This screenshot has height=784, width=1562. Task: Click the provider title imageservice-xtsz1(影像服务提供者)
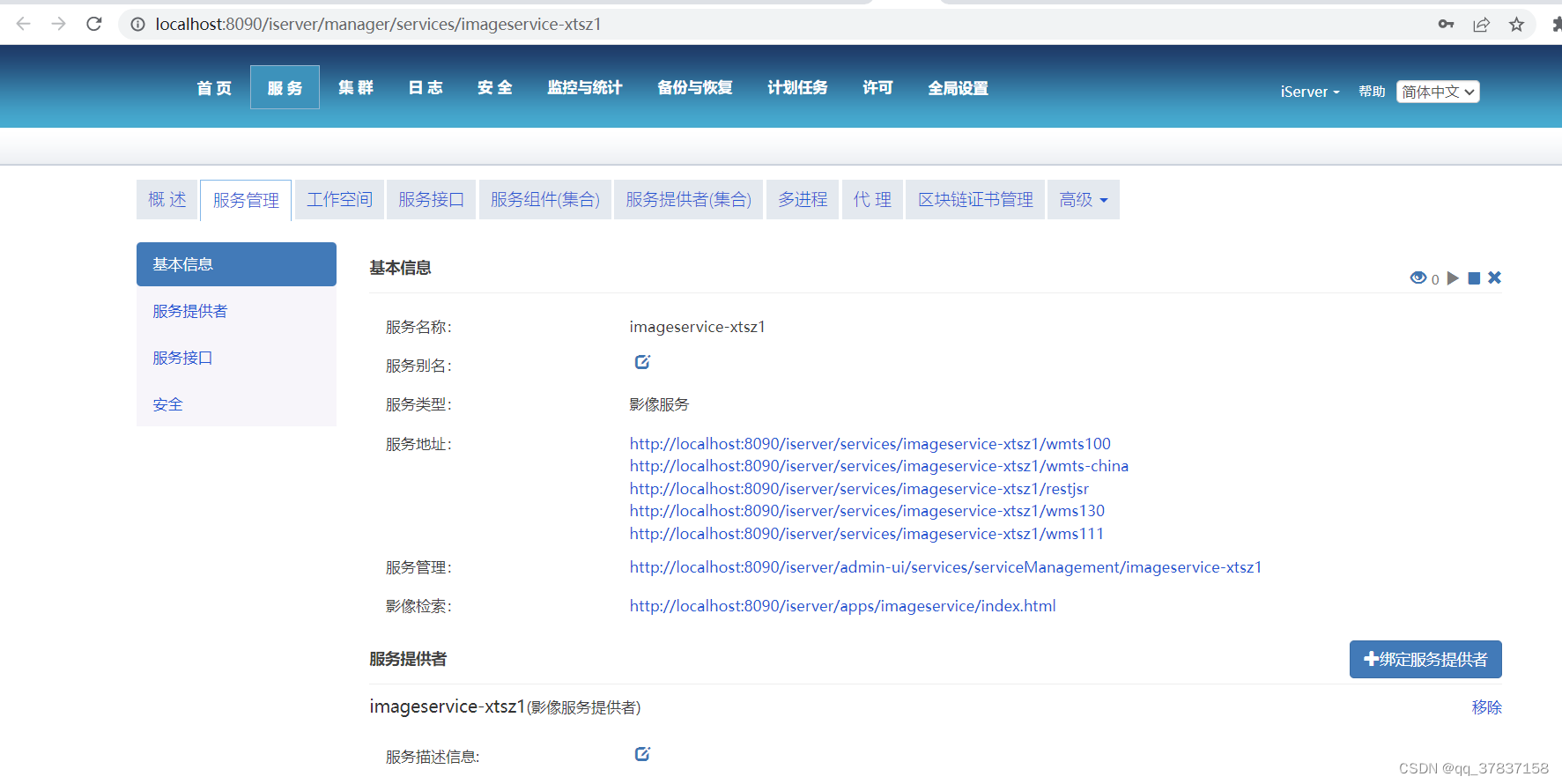pos(506,706)
